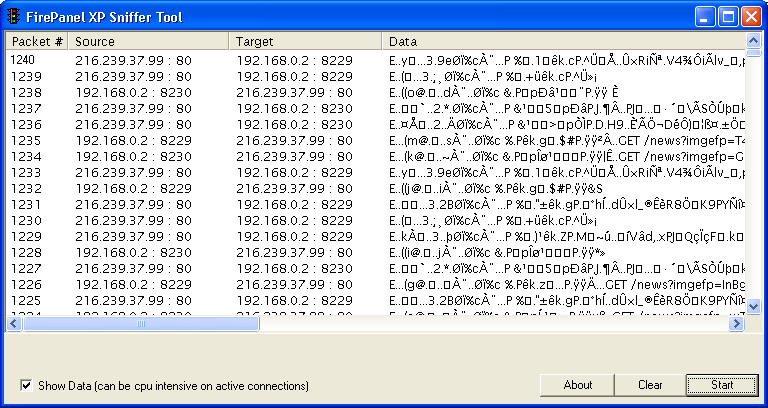Select packet row 1237
The height and width of the screenshot is (408, 768).
point(376,108)
